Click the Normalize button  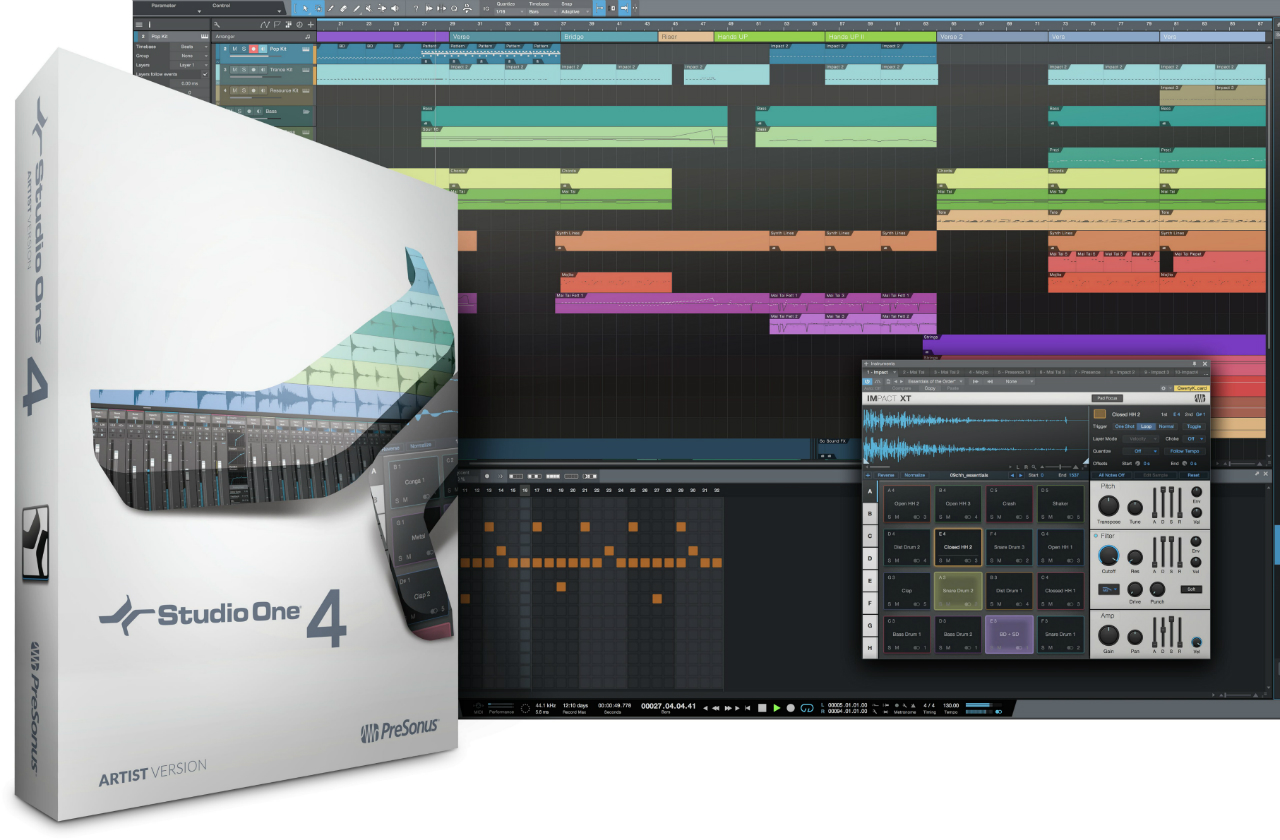coord(915,475)
